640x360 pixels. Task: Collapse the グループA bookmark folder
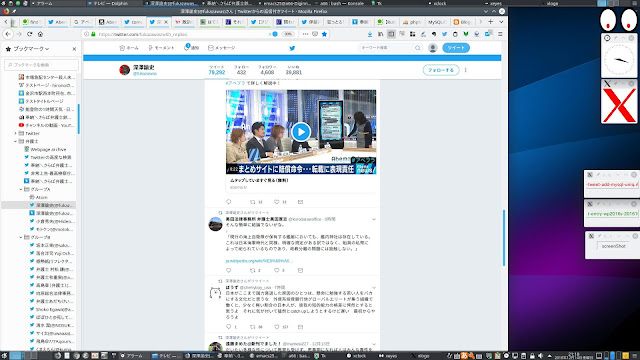point(21,189)
